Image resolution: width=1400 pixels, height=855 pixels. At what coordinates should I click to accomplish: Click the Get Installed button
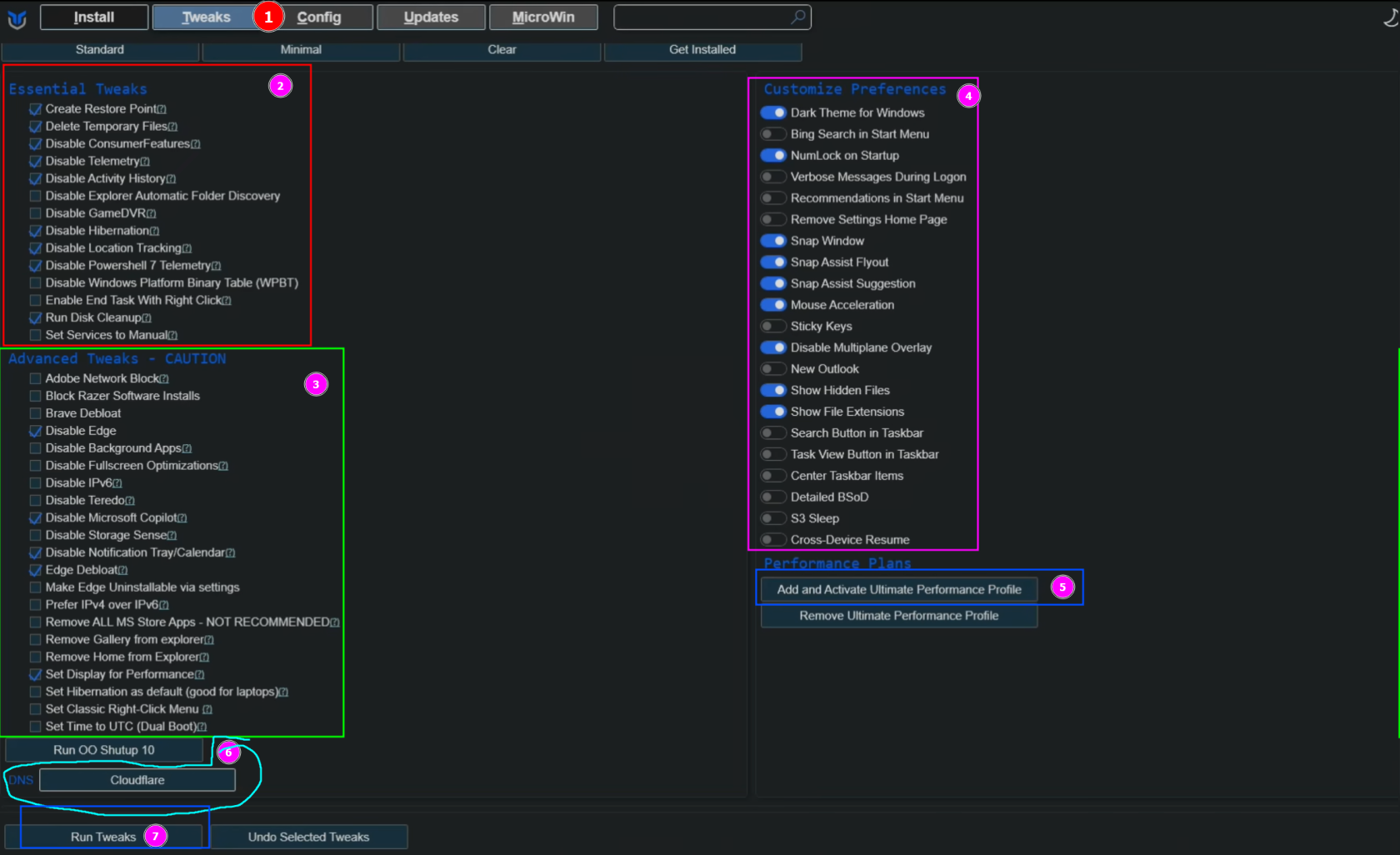[x=702, y=50]
